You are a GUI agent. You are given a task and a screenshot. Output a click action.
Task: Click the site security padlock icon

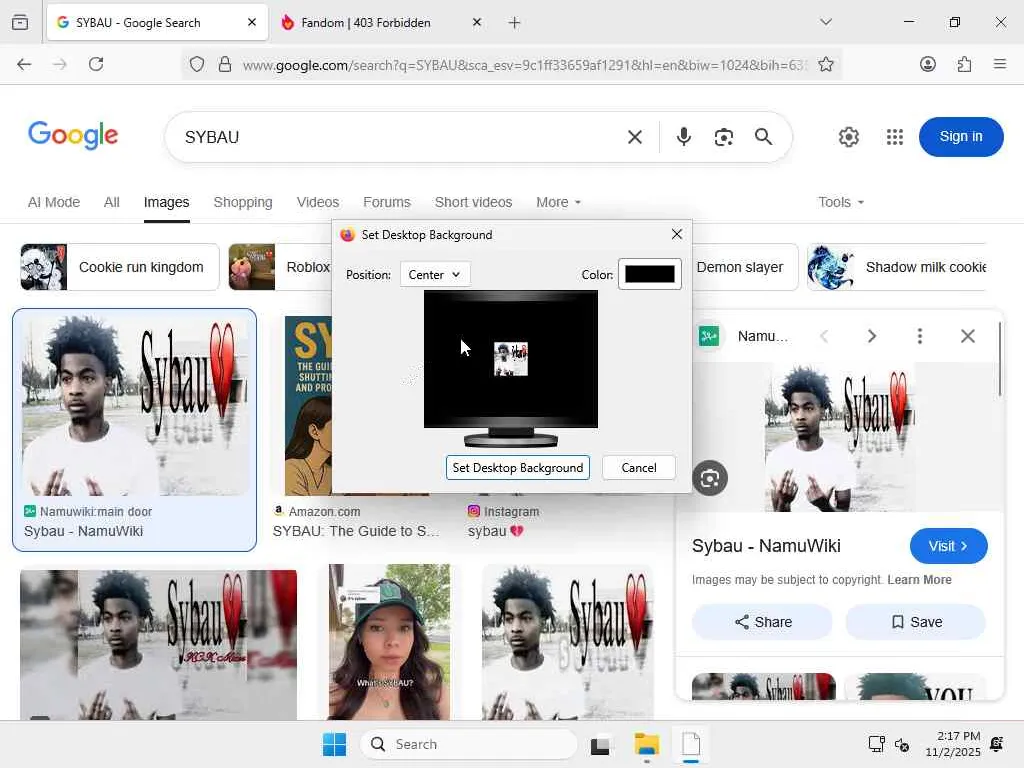tap(225, 64)
